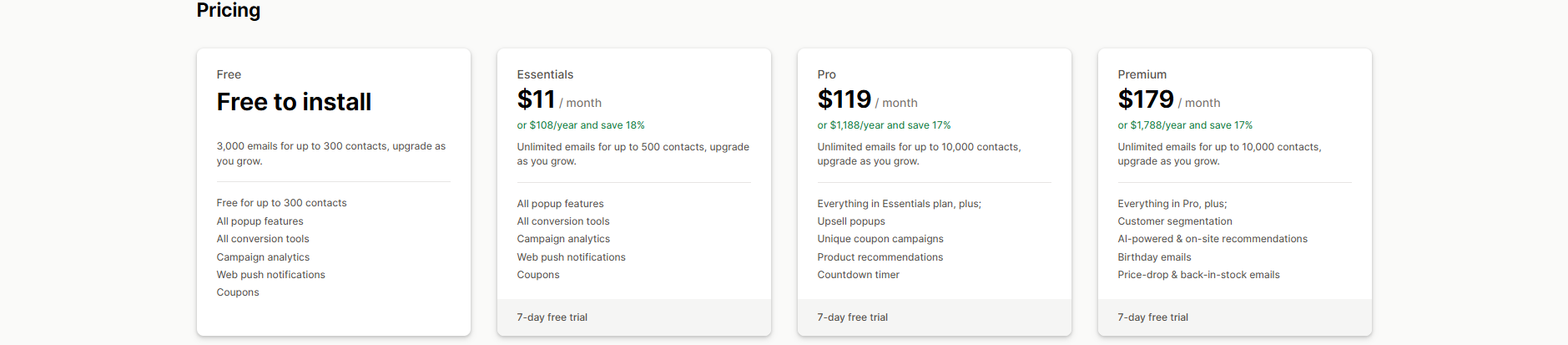Click Essentials 7-day free trial footer
The height and width of the screenshot is (345, 1568).
click(552, 317)
